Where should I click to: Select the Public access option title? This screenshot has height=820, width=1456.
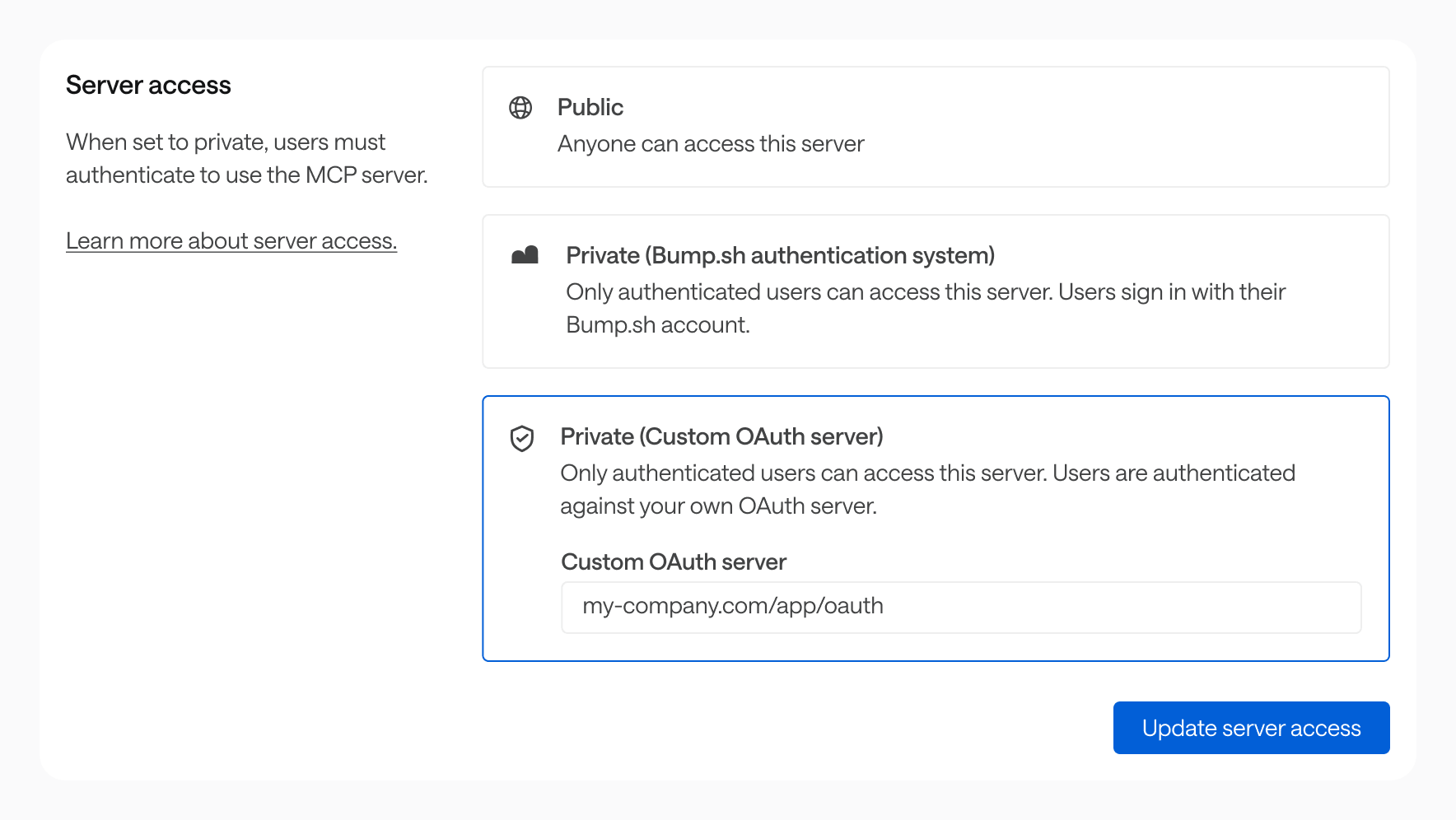[x=590, y=107]
